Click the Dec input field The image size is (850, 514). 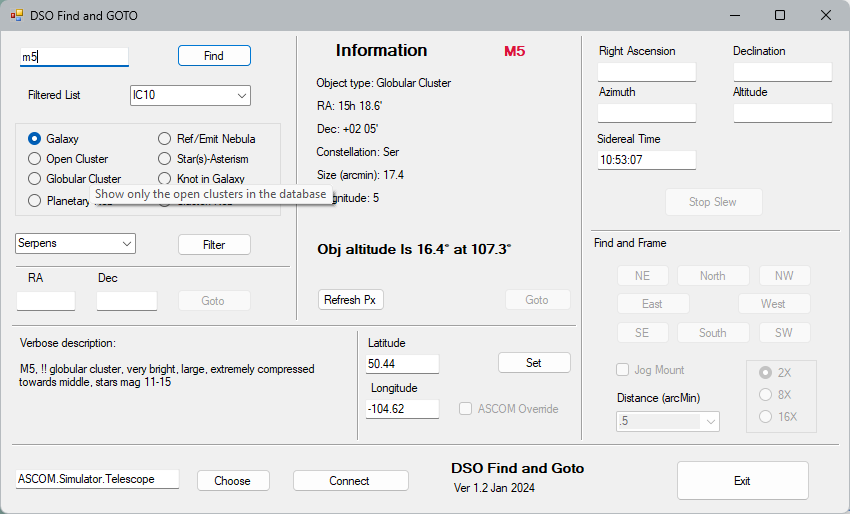click(127, 301)
